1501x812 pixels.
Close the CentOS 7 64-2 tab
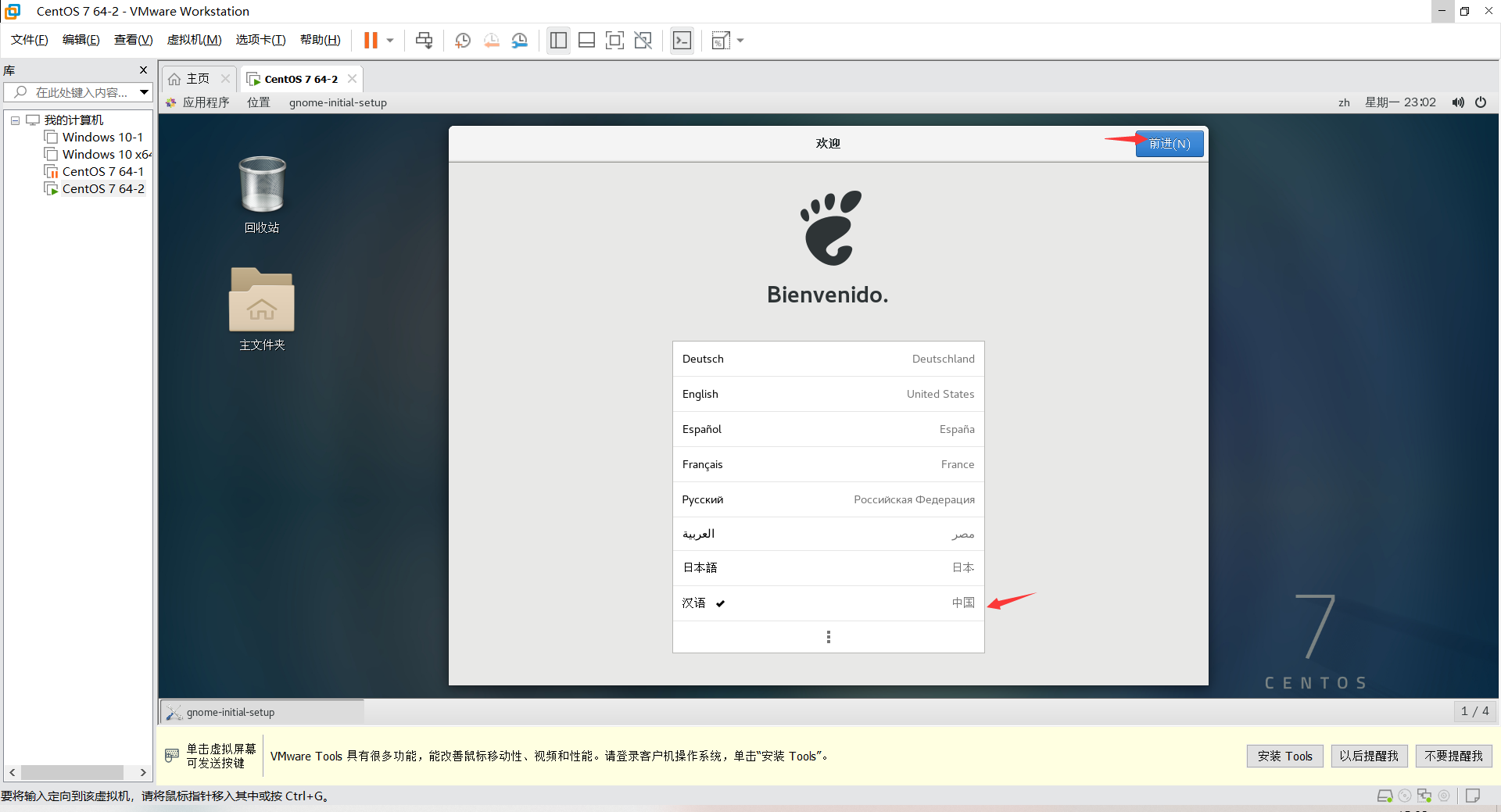[x=352, y=79]
